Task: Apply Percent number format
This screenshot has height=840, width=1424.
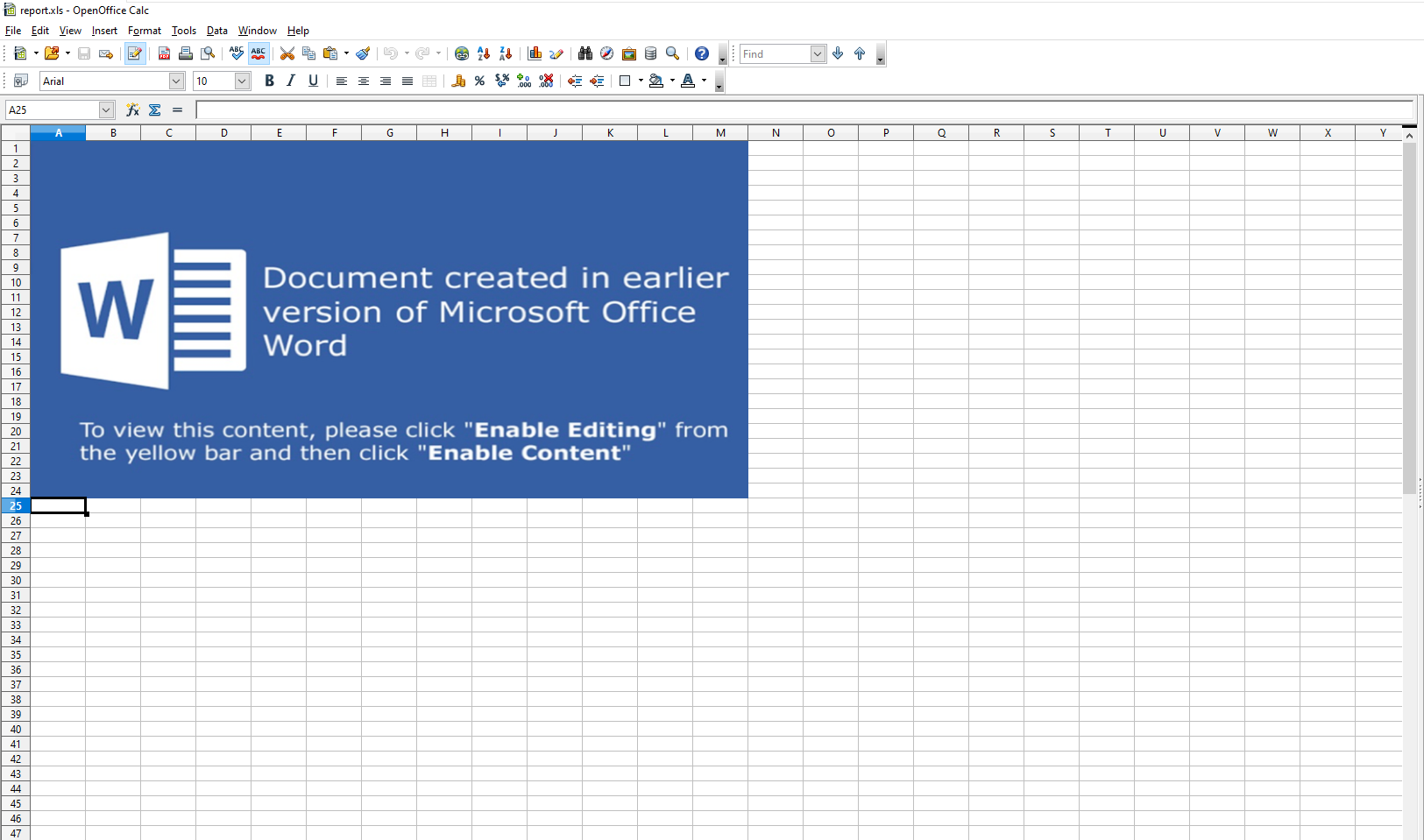Action: pos(480,81)
